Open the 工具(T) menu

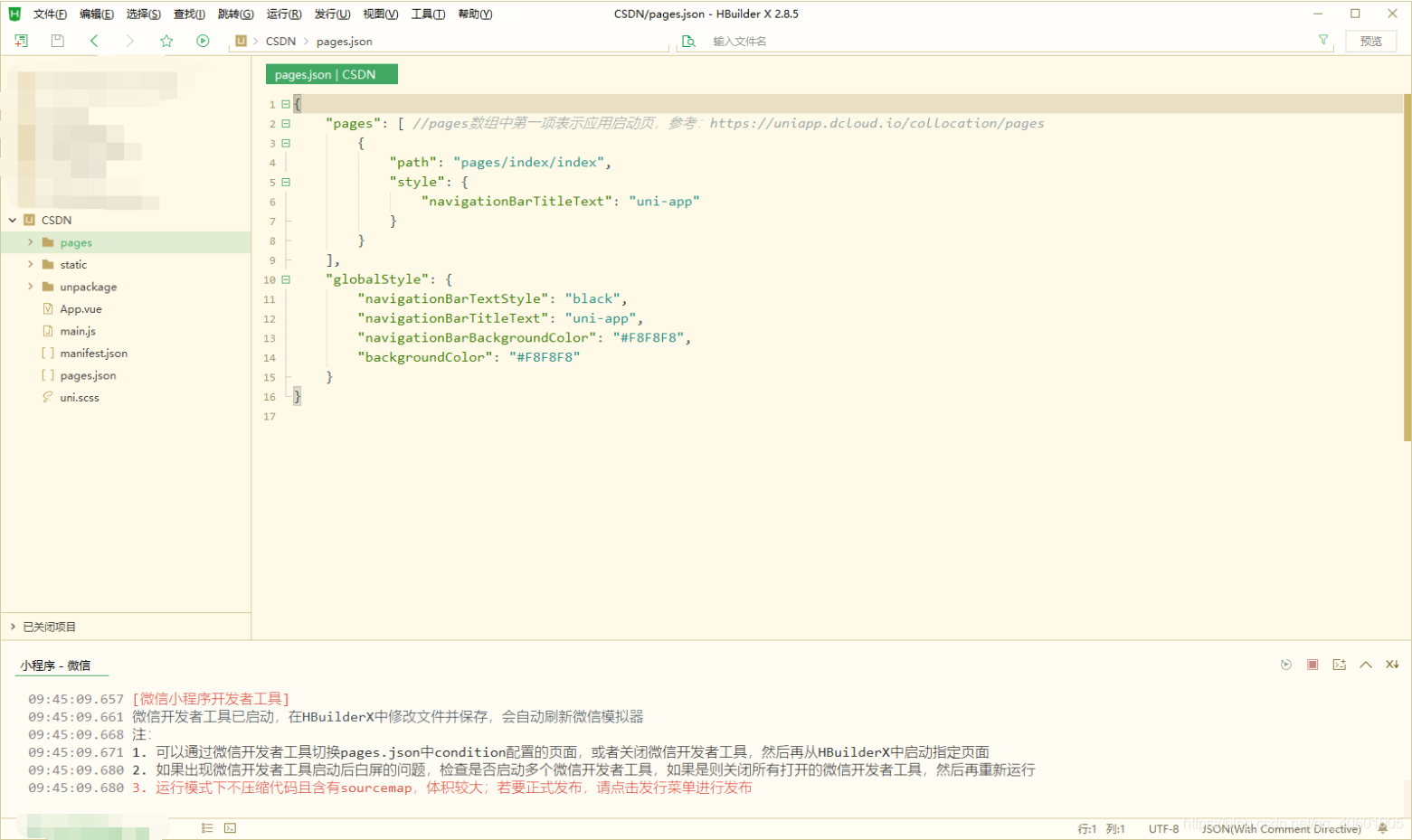pos(428,14)
